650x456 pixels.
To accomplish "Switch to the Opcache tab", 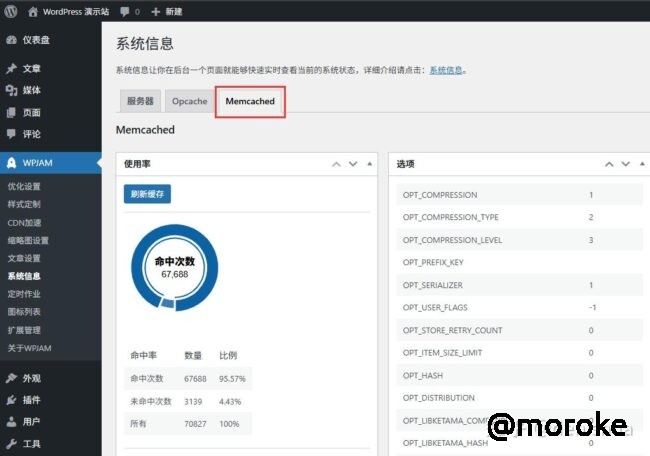I will [x=189, y=101].
